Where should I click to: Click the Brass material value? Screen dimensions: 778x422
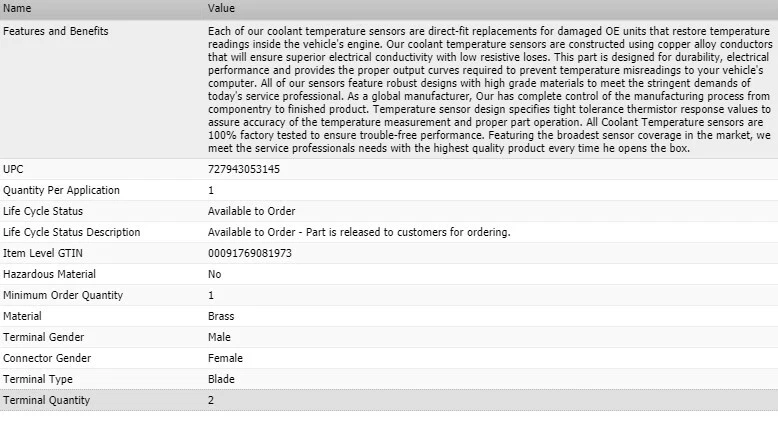click(x=221, y=316)
